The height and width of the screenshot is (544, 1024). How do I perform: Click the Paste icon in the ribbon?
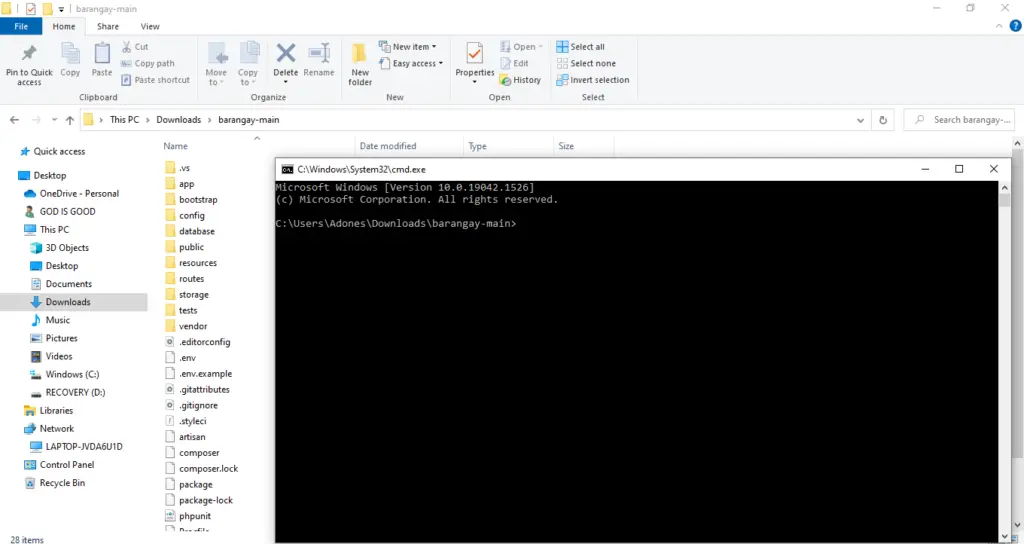coord(102,54)
